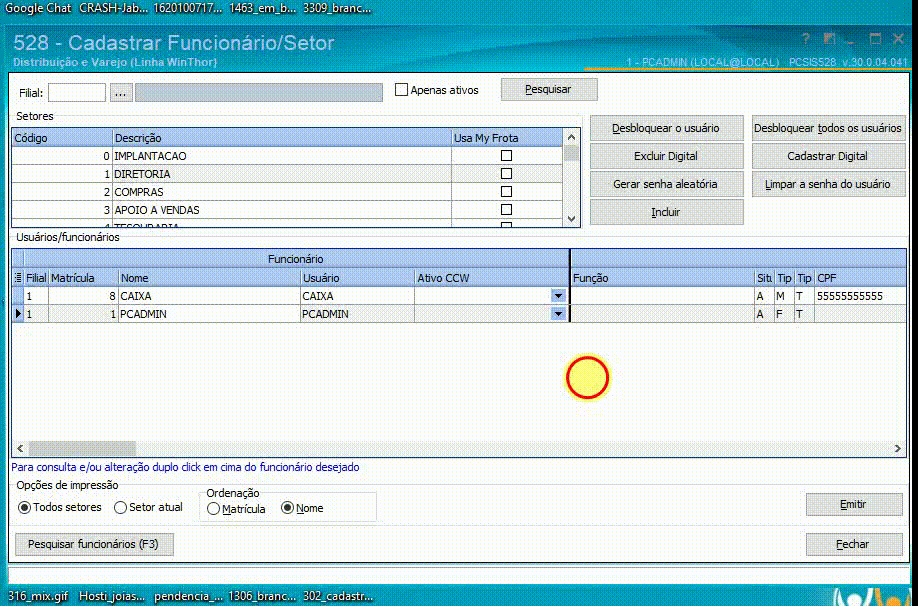Click Desbloquear o usuário button

point(666,128)
